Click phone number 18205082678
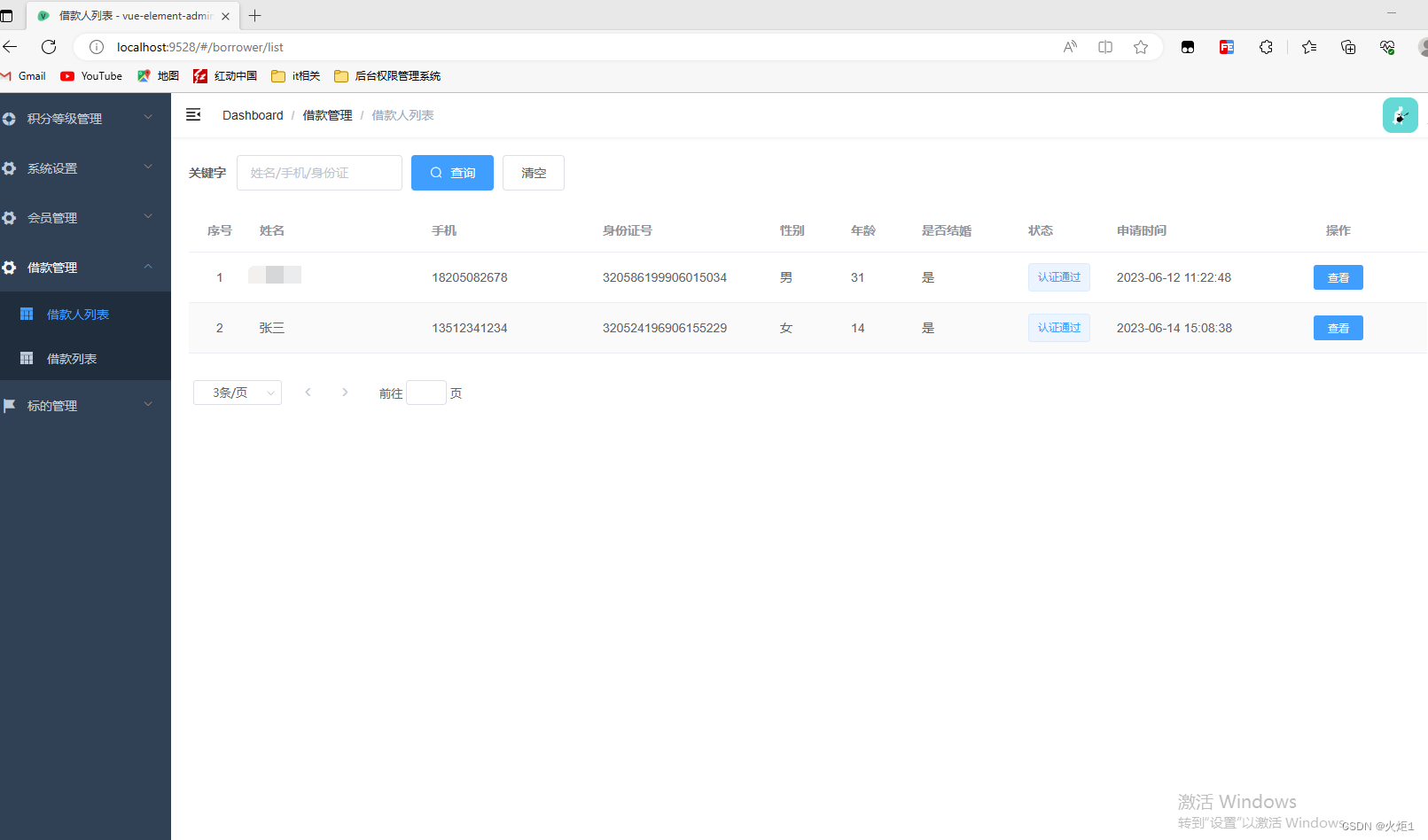 470,277
